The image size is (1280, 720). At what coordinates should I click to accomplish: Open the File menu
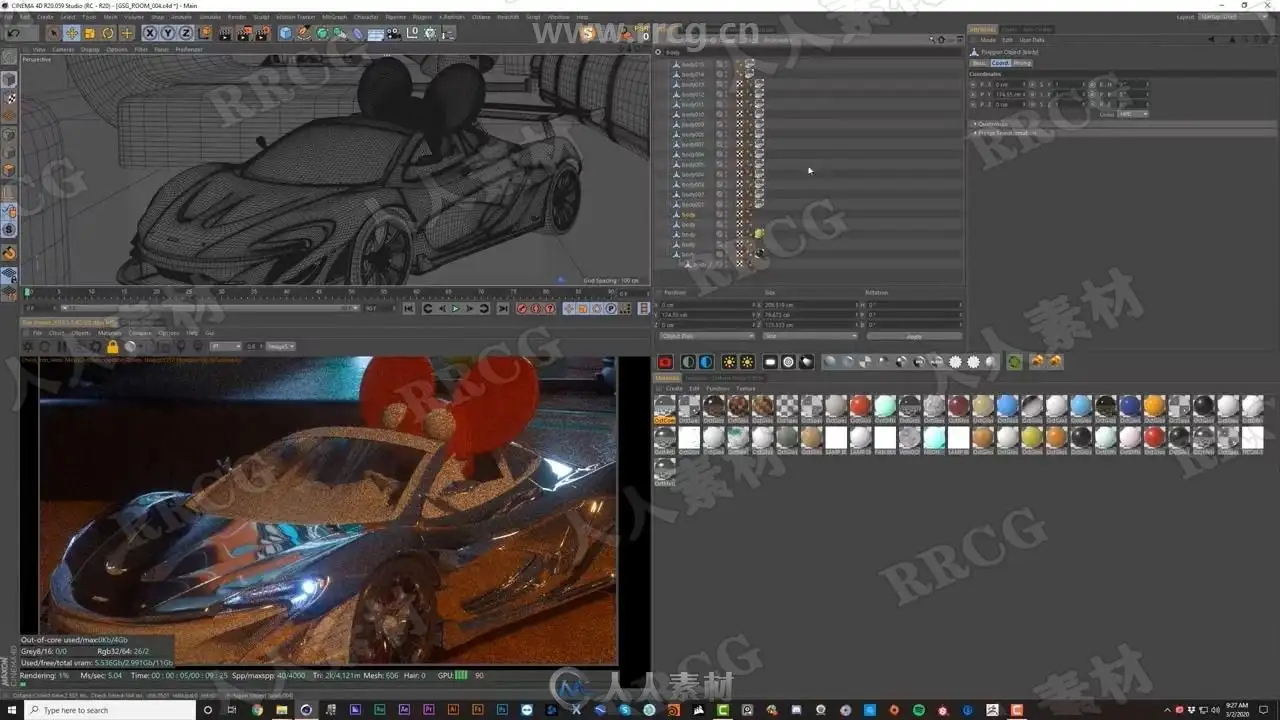pos(10,17)
